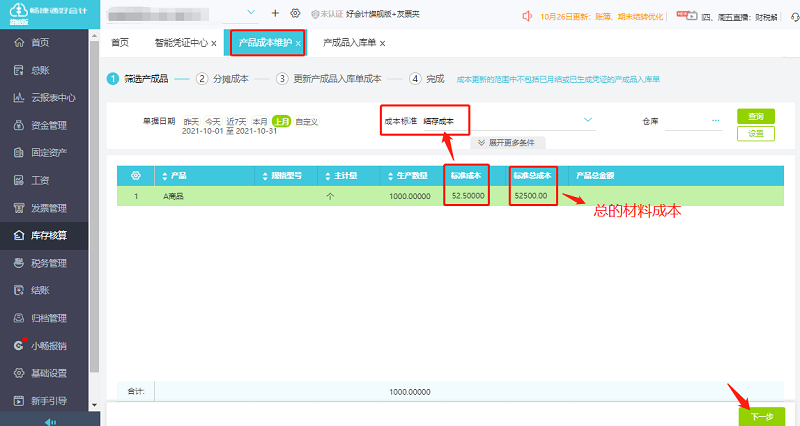The image size is (800, 426).
Task: Select the 上月 date filter
Action: [282, 121]
